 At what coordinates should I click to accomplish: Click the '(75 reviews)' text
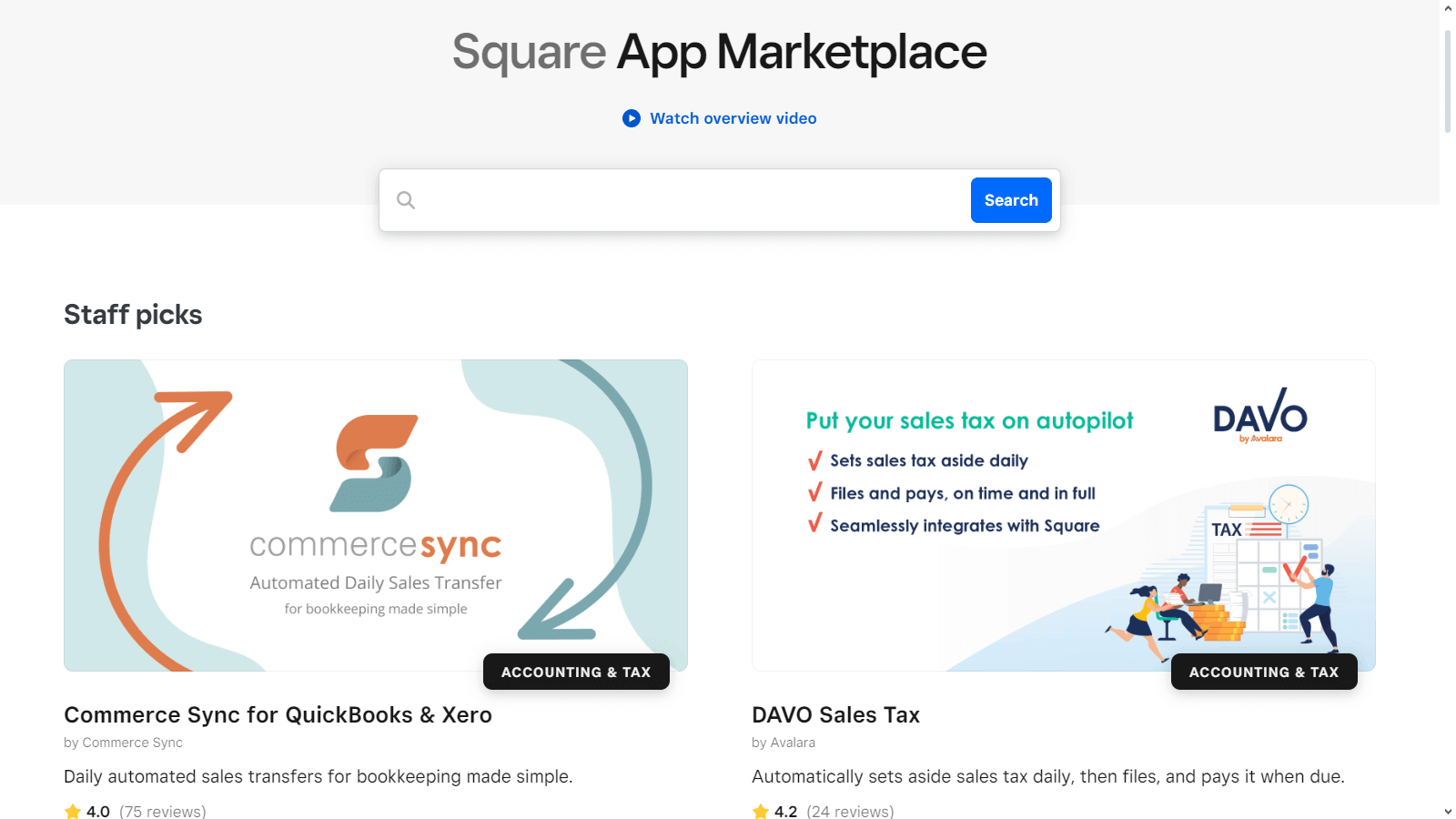click(163, 812)
